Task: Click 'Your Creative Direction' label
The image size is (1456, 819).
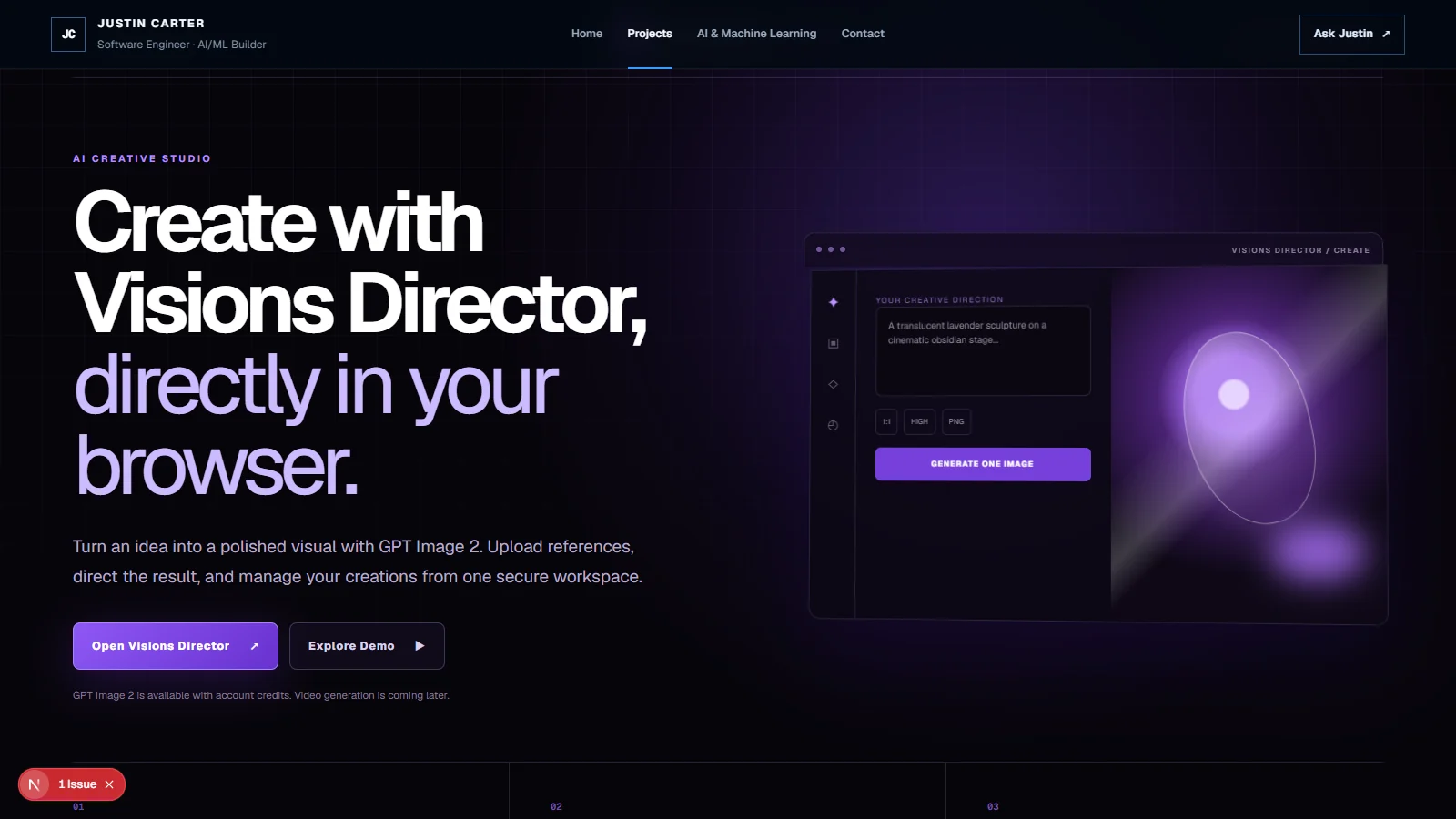Action: point(939,299)
